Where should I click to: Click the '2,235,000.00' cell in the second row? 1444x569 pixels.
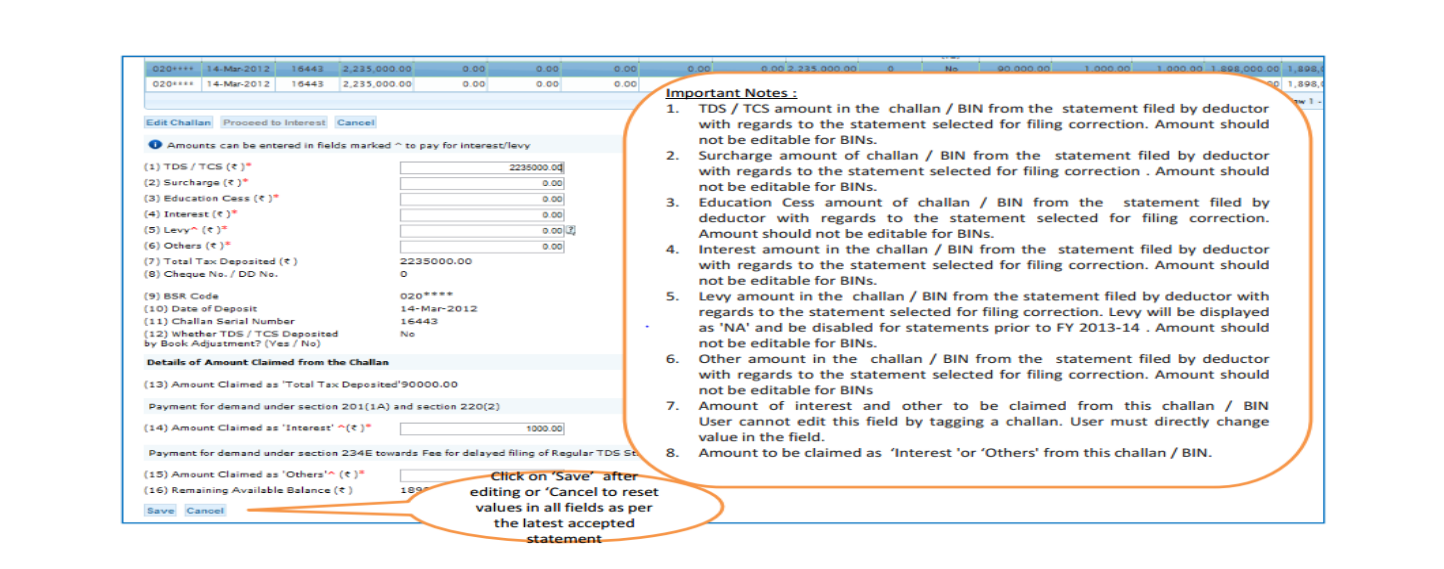coord(378,85)
